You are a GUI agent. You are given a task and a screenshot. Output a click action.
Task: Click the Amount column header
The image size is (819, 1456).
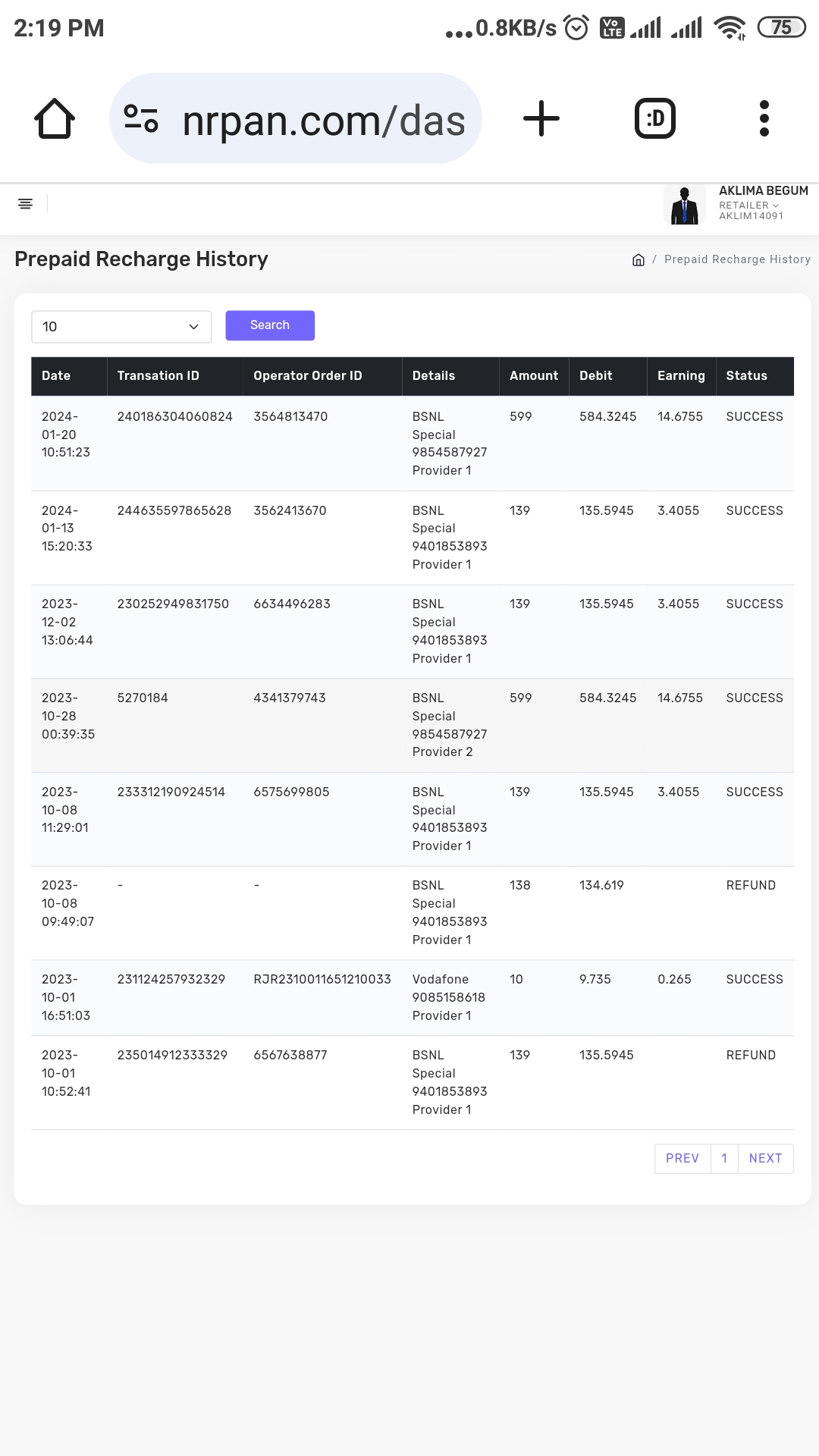click(534, 376)
